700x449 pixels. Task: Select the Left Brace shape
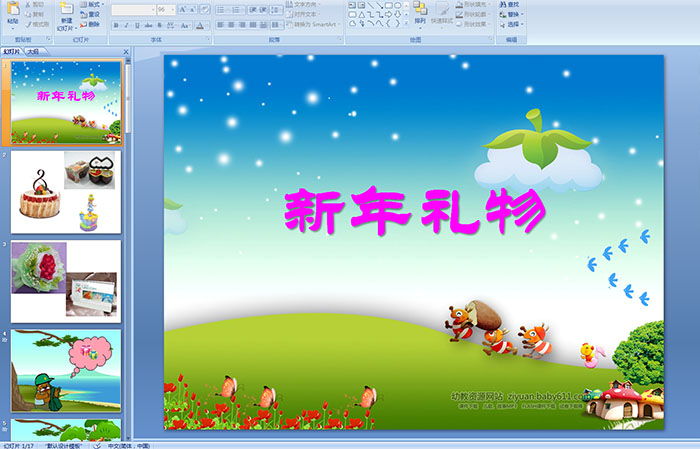point(388,23)
